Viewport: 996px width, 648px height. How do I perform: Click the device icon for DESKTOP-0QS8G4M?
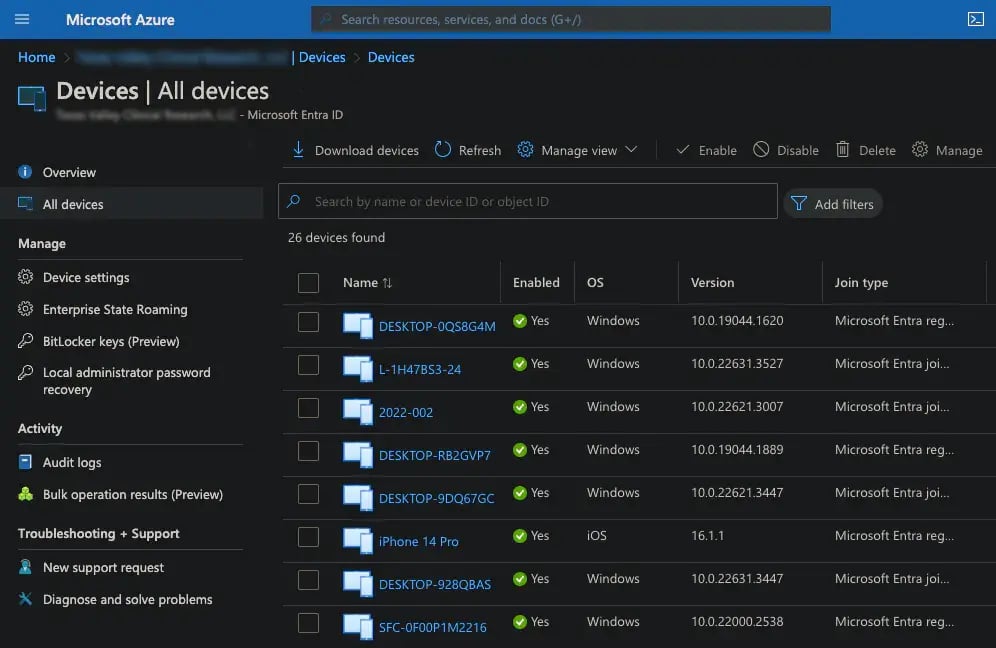pyautogui.click(x=358, y=325)
